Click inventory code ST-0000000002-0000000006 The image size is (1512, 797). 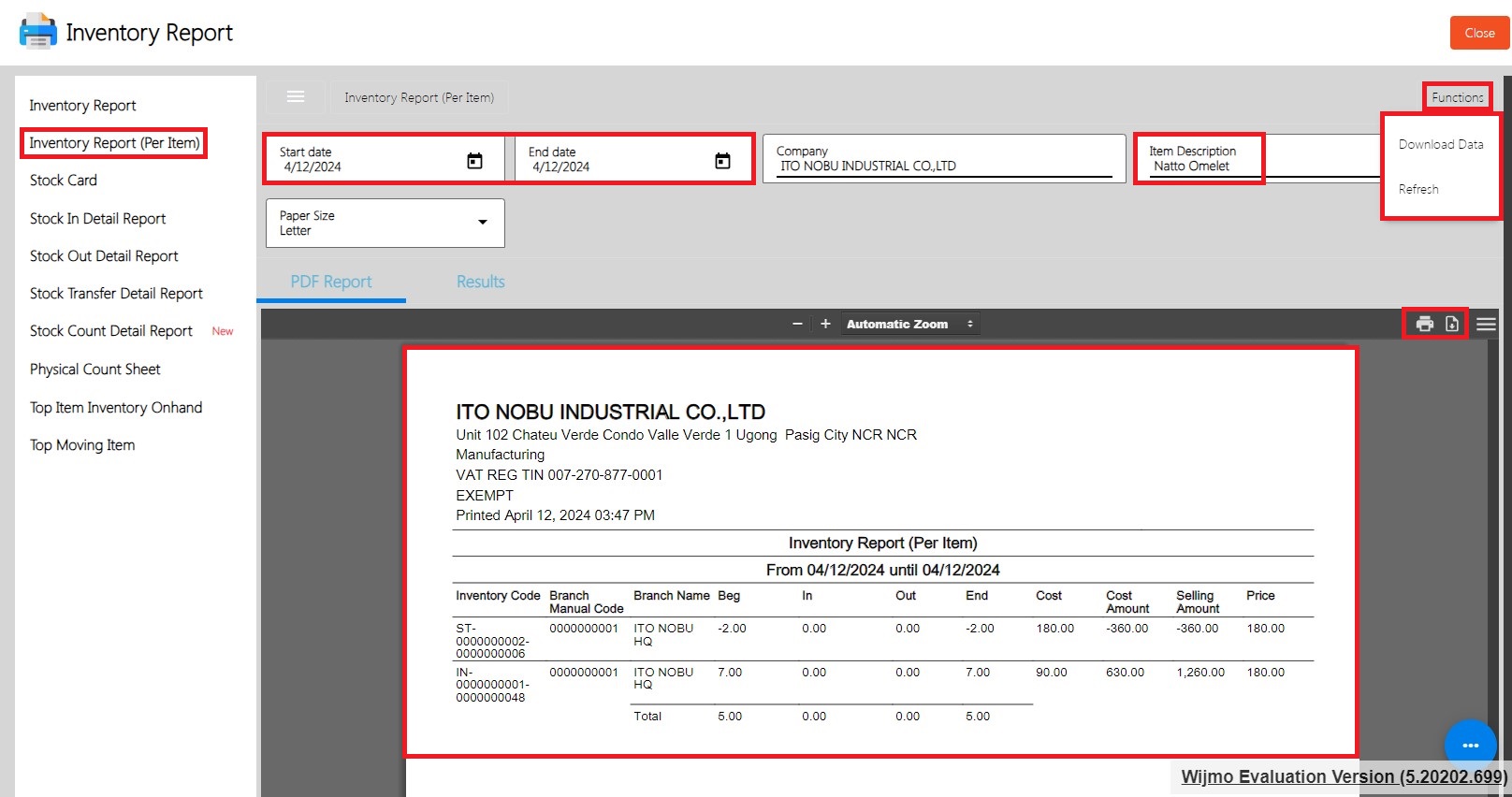pos(492,641)
